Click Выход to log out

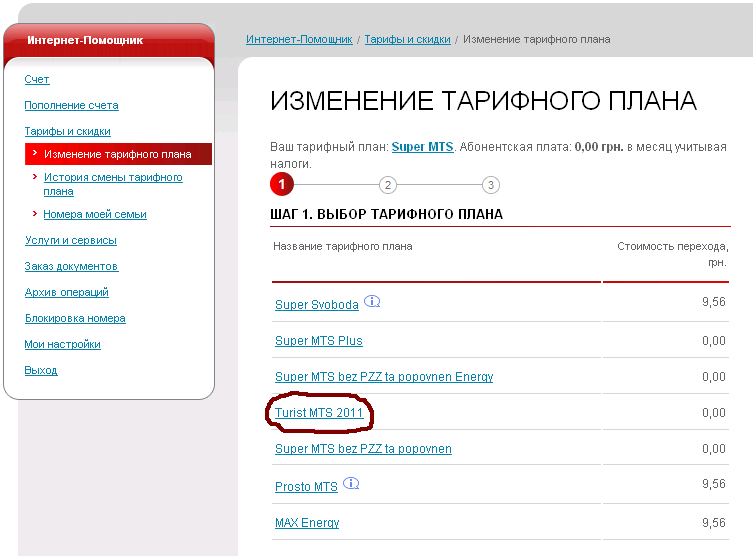41,370
